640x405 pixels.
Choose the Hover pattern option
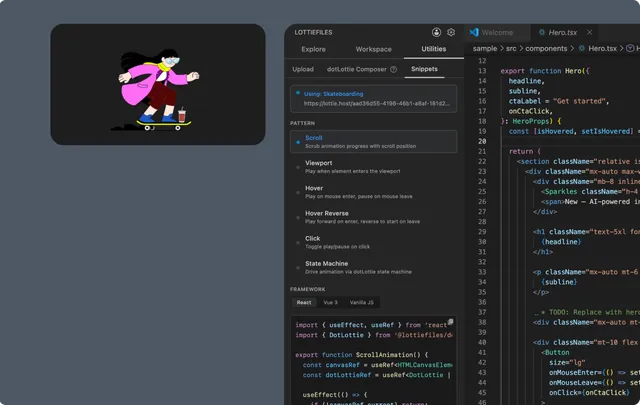373,192
